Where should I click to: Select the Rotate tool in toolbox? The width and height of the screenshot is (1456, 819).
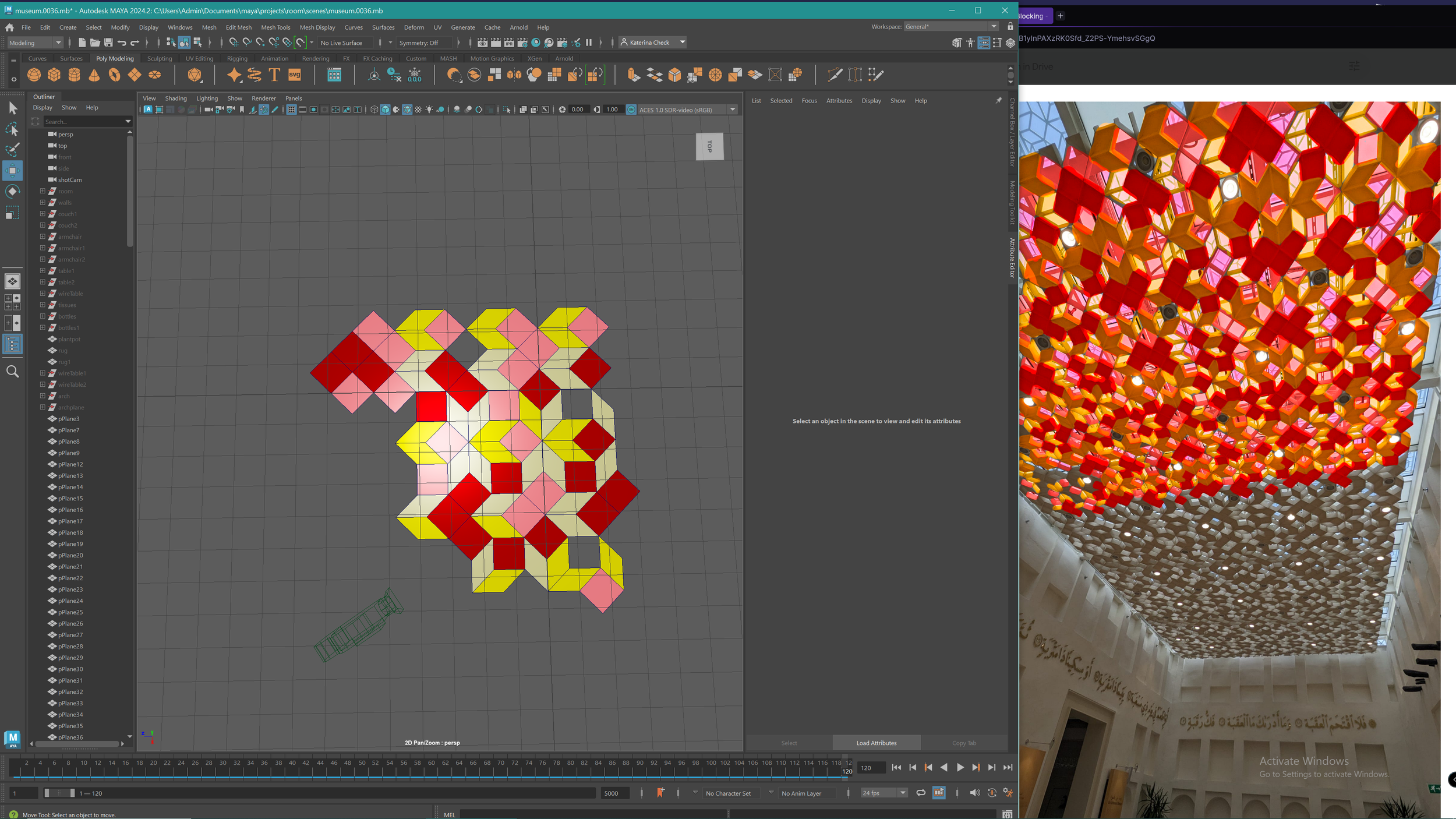[12, 192]
